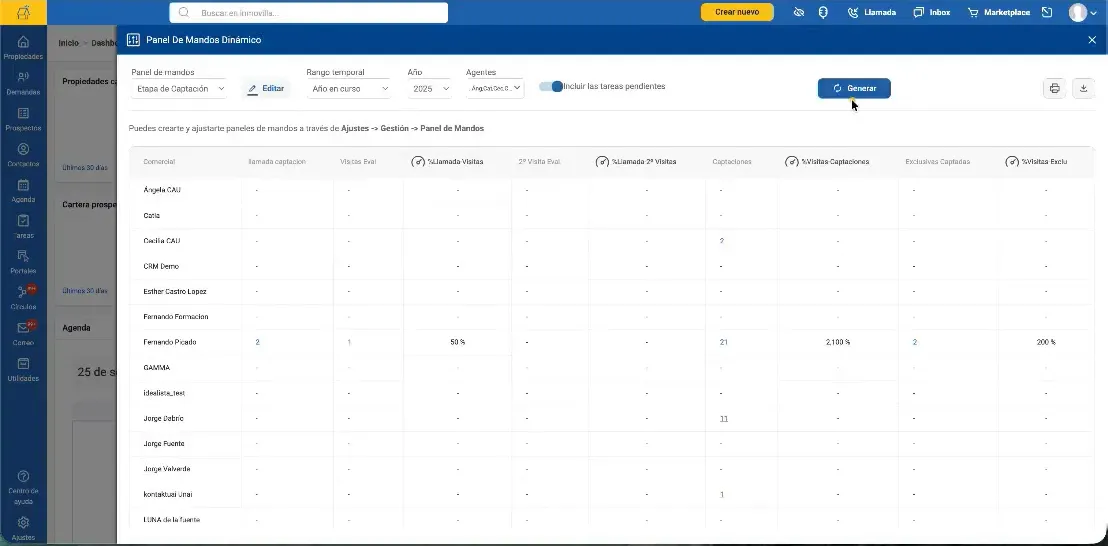1108x546 pixels.
Task: Click the Visitas Eval column header
Action: (358, 162)
